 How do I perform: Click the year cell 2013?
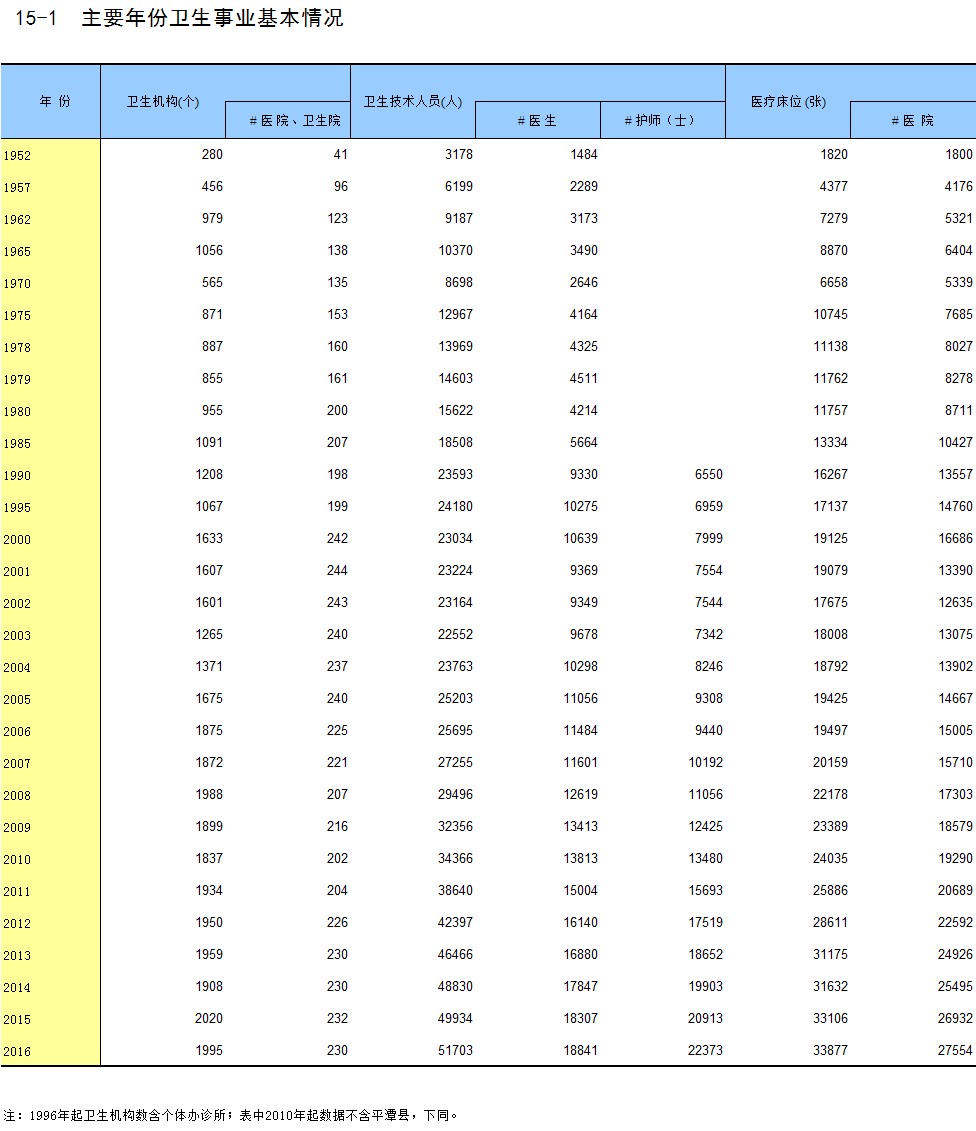(x=17, y=955)
